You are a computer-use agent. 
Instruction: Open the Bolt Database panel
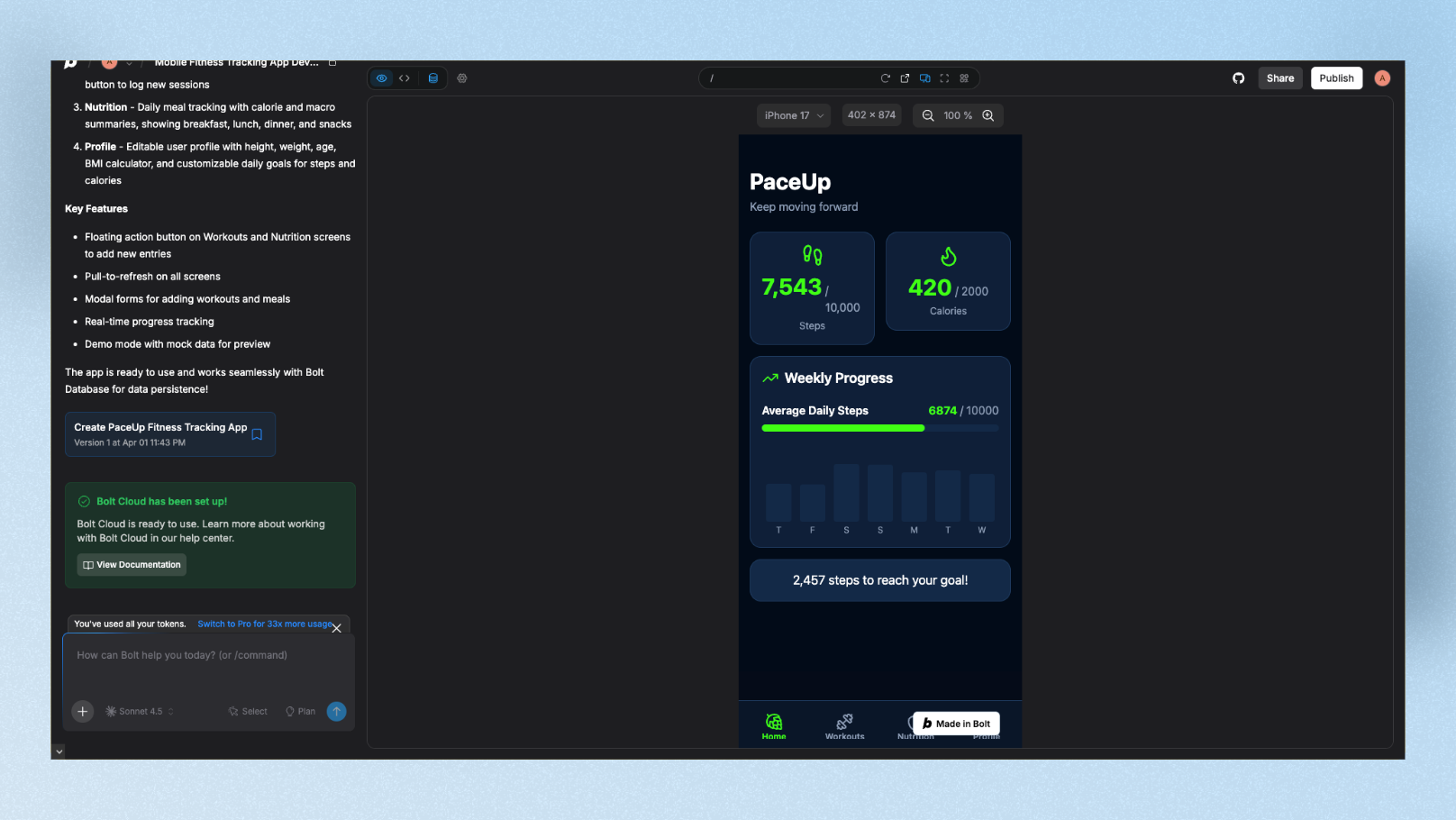[432, 78]
